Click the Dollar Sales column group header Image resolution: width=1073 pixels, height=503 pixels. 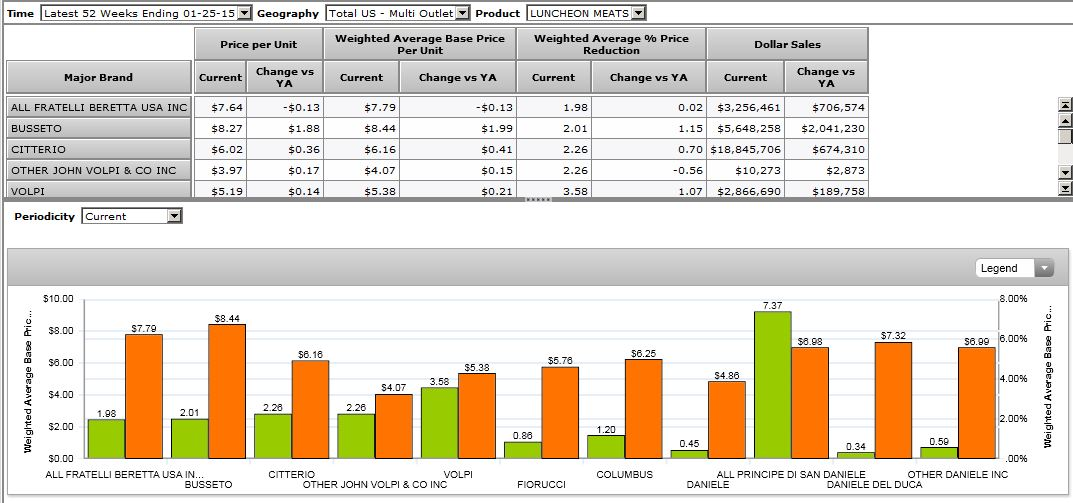[x=787, y=44]
